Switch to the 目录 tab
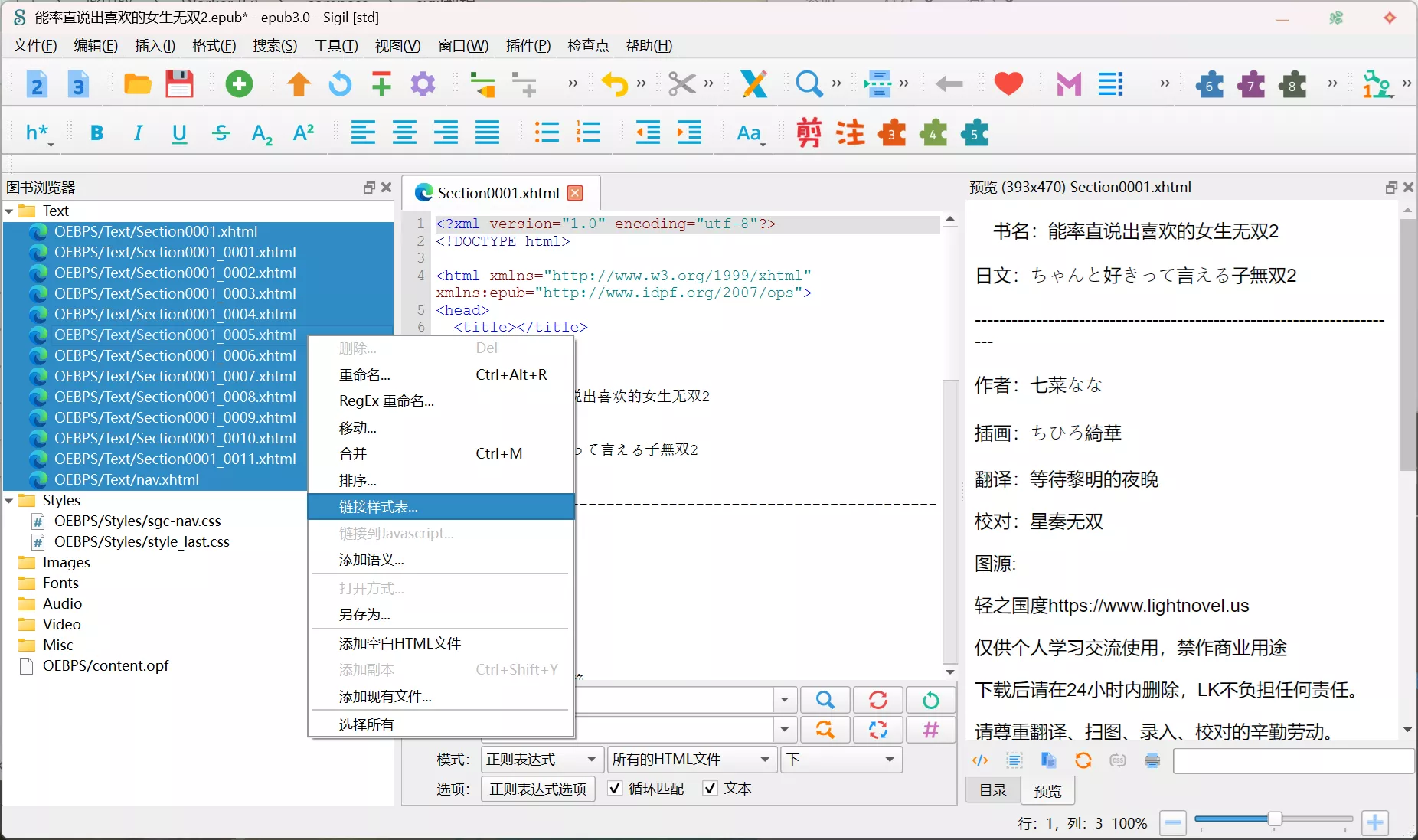 993,790
